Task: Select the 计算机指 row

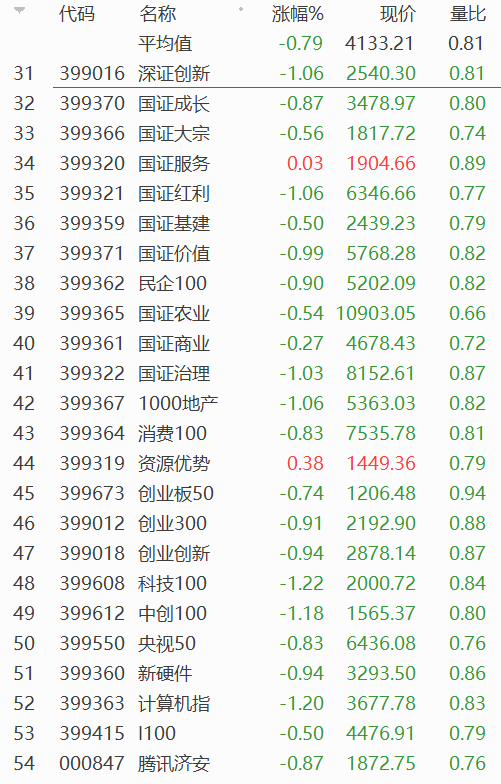Action: (250, 704)
